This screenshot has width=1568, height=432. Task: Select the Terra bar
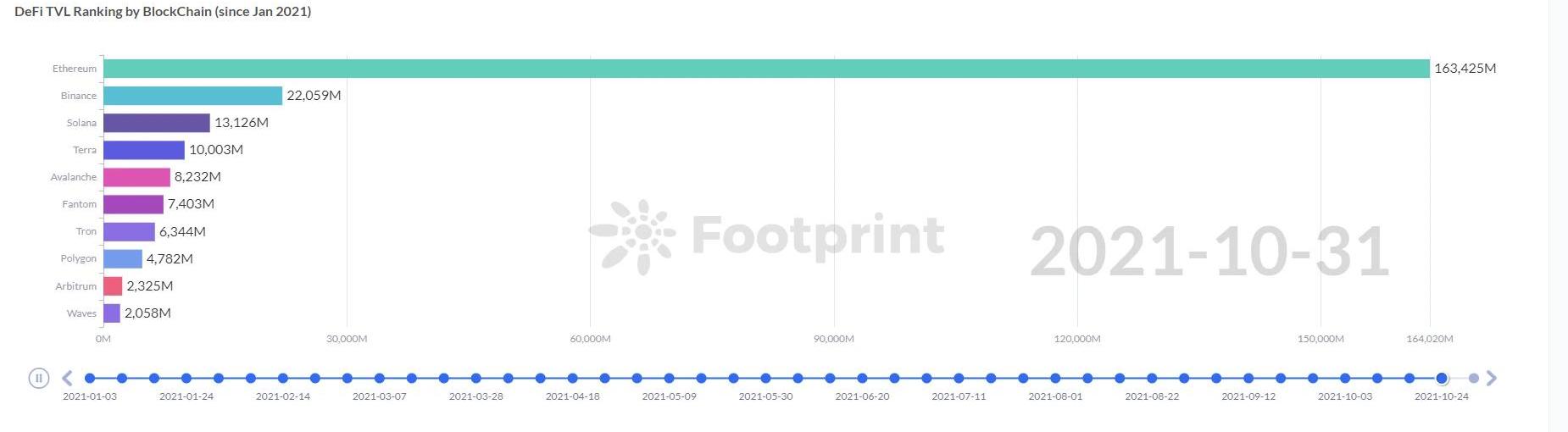[144, 150]
